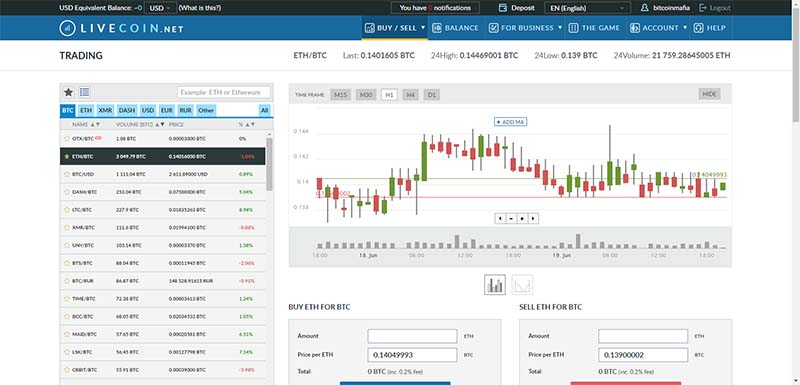Select the ETH market tab
The width and height of the screenshot is (800, 385).
point(86,110)
